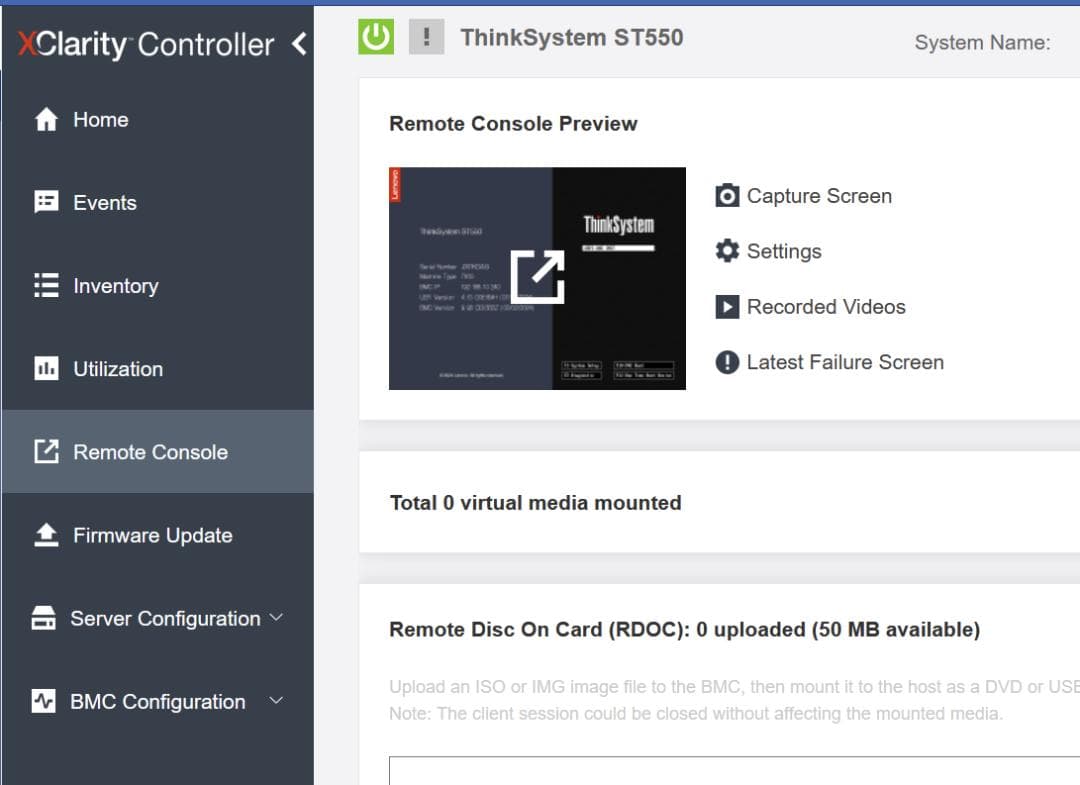This screenshot has width=1080, height=785.
Task: Click the Inventory list icon
Action: pos(46,286)
